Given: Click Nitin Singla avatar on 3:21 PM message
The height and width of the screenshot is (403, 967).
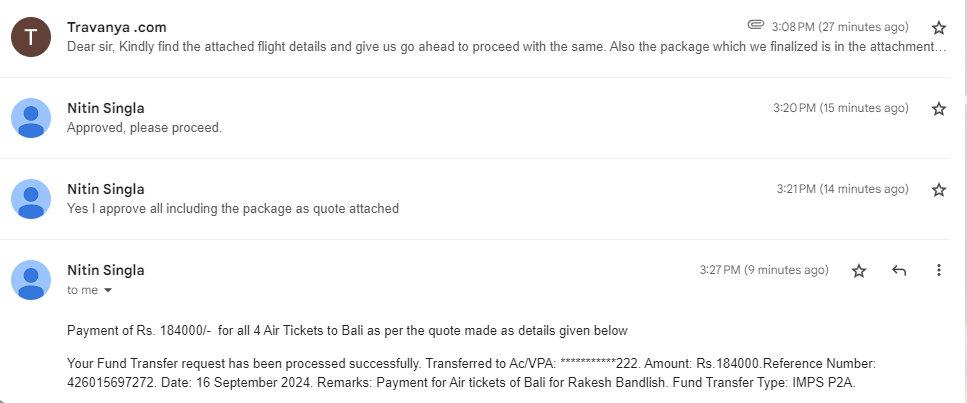Looking at the screenshot, I should 31,199.
